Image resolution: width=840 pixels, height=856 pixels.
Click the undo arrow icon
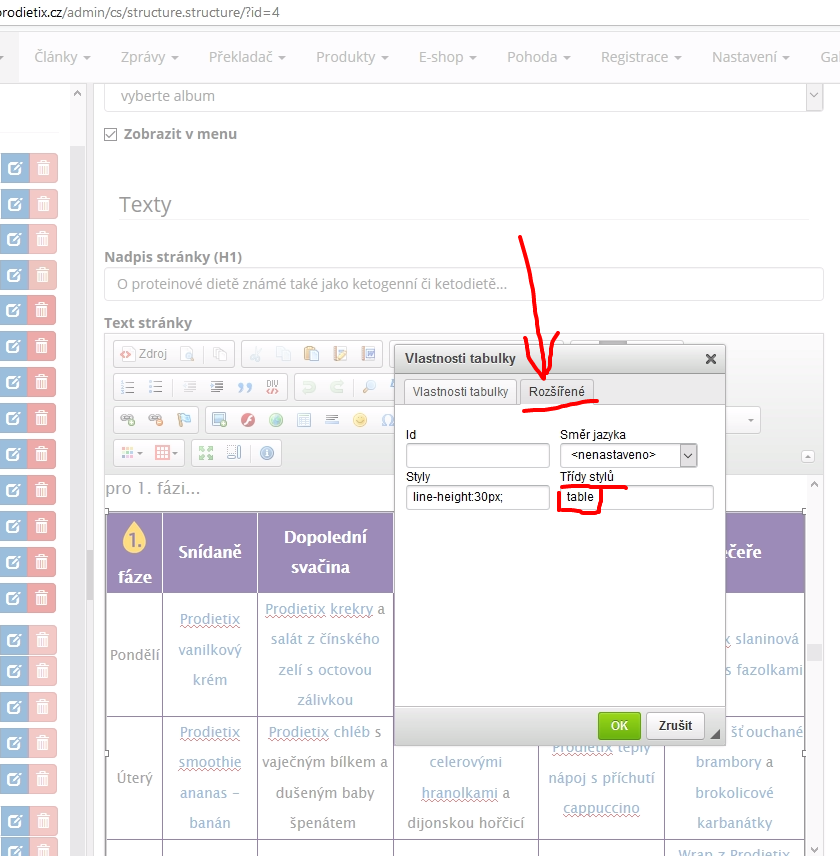[309, 387]
